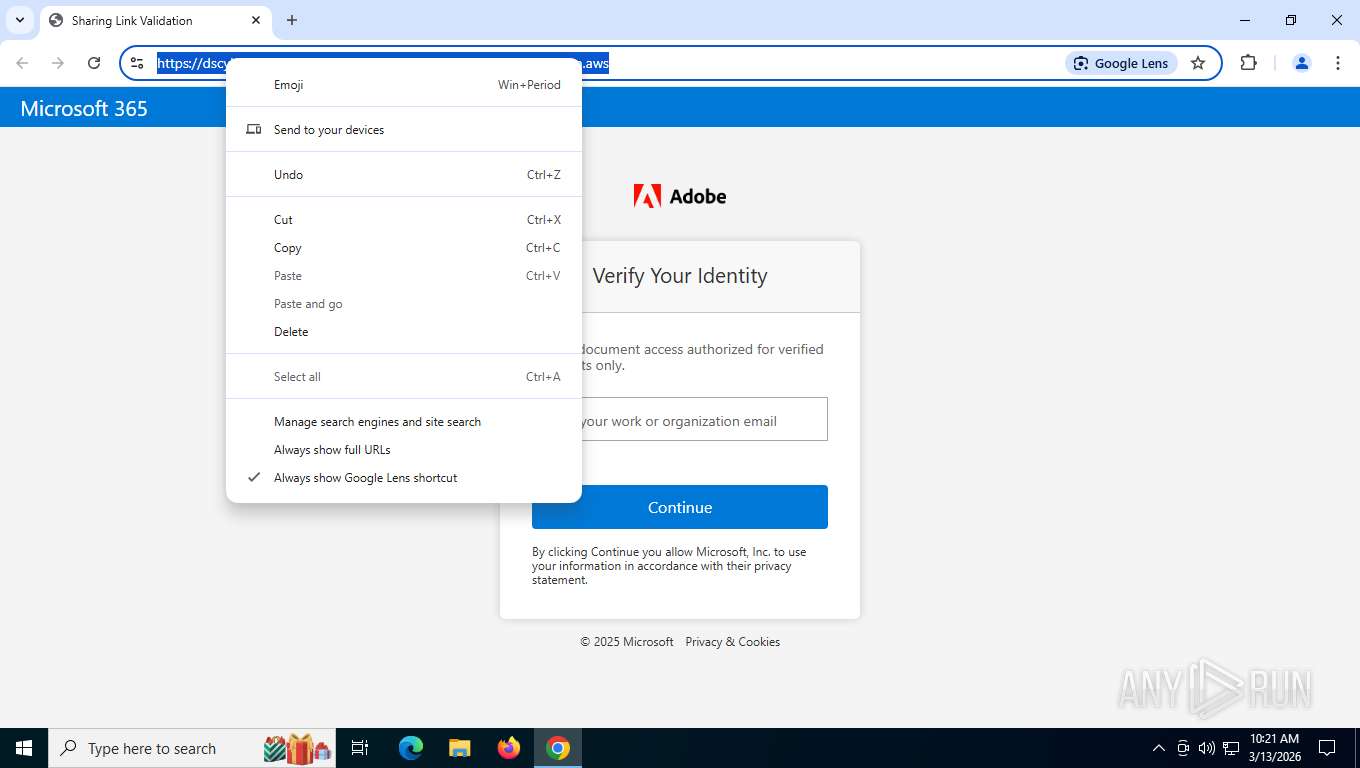Launch Firefox from taskbar
Screen dimensions: 1360x768
[509, 748]
